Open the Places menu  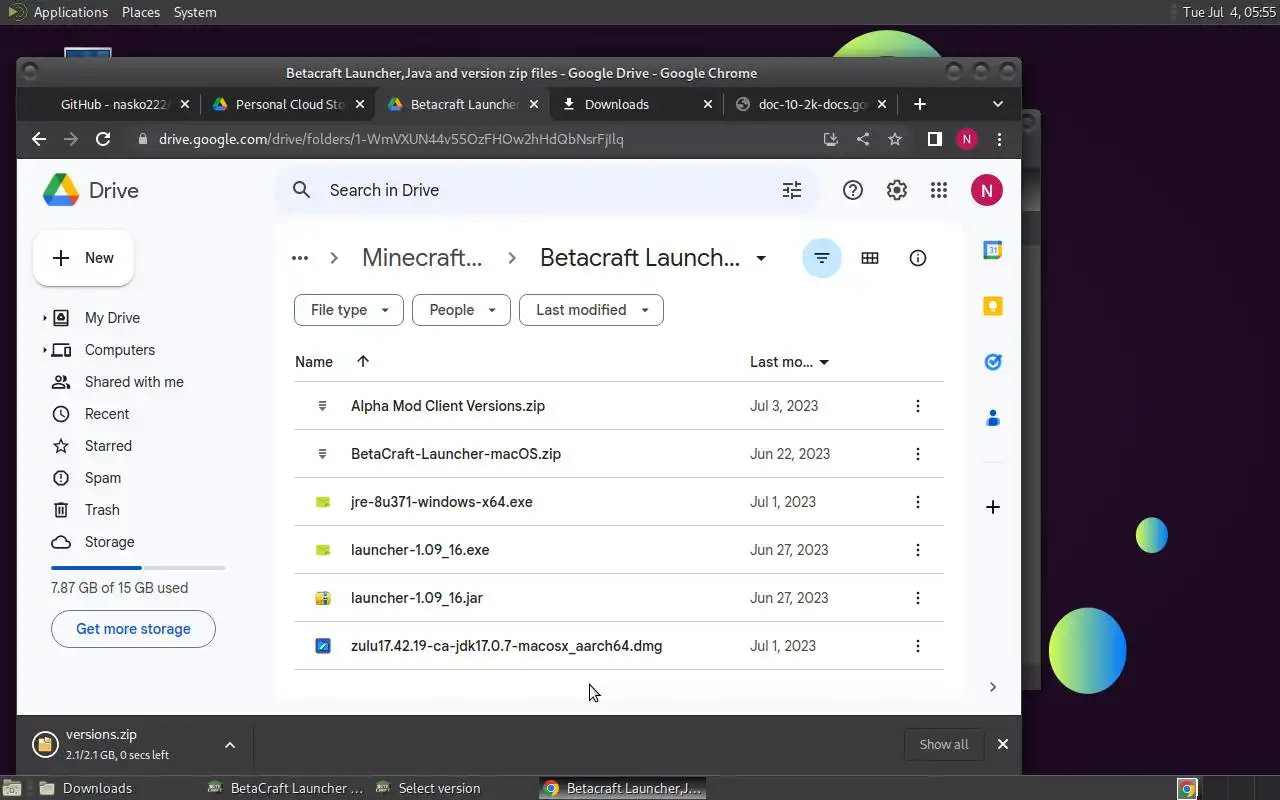141,12
